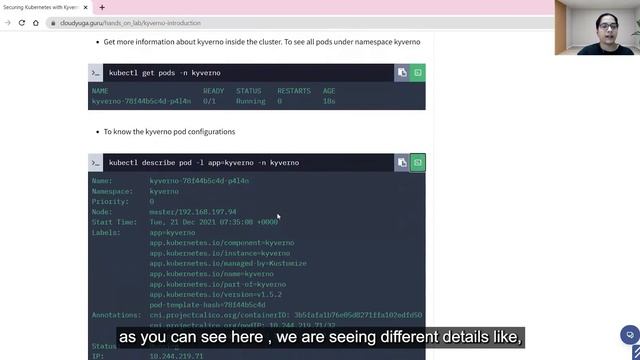Click the 'app=kyverno' label line

pos(172,233)
